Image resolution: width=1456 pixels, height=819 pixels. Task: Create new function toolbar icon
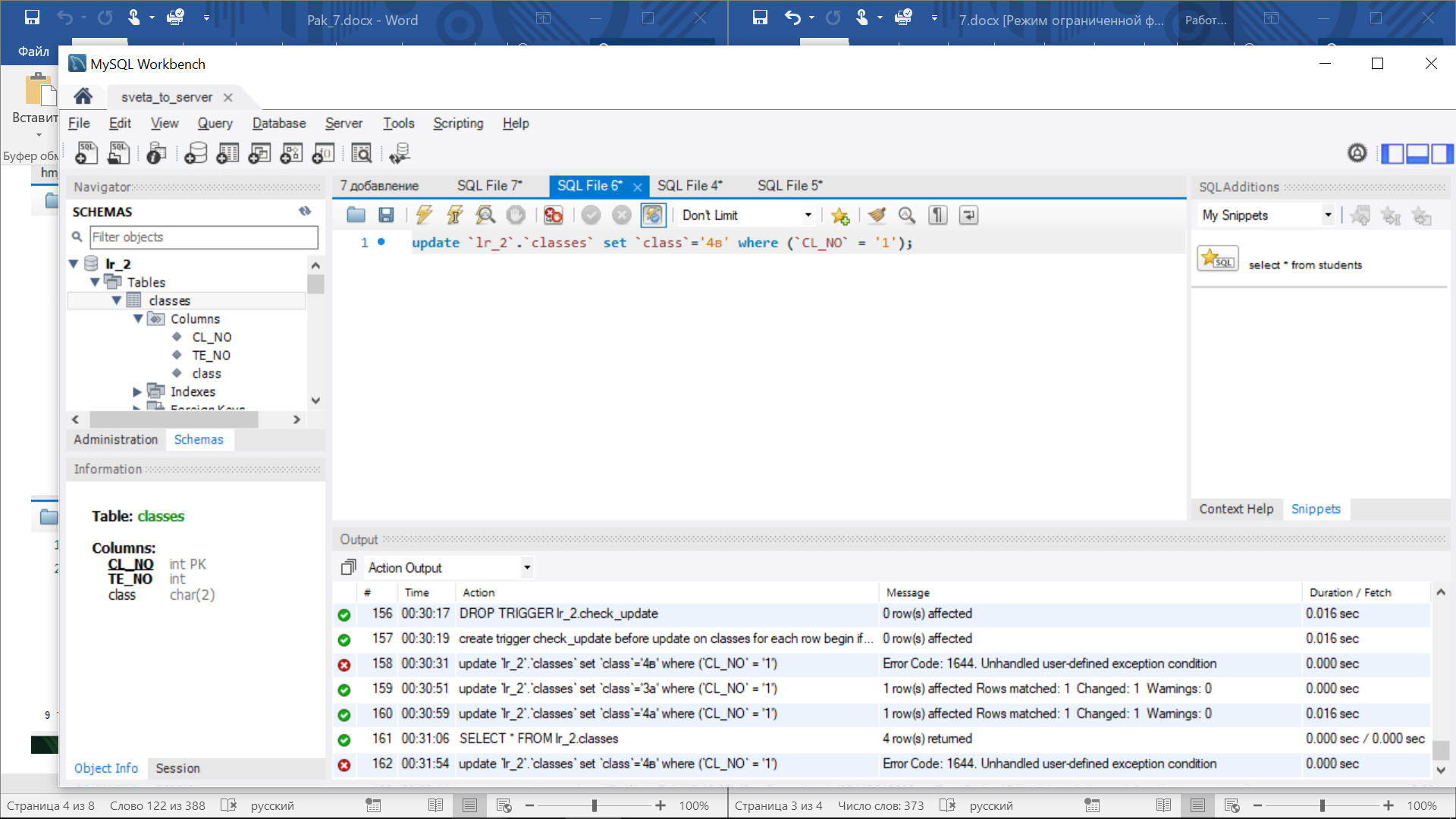(323, 153)
